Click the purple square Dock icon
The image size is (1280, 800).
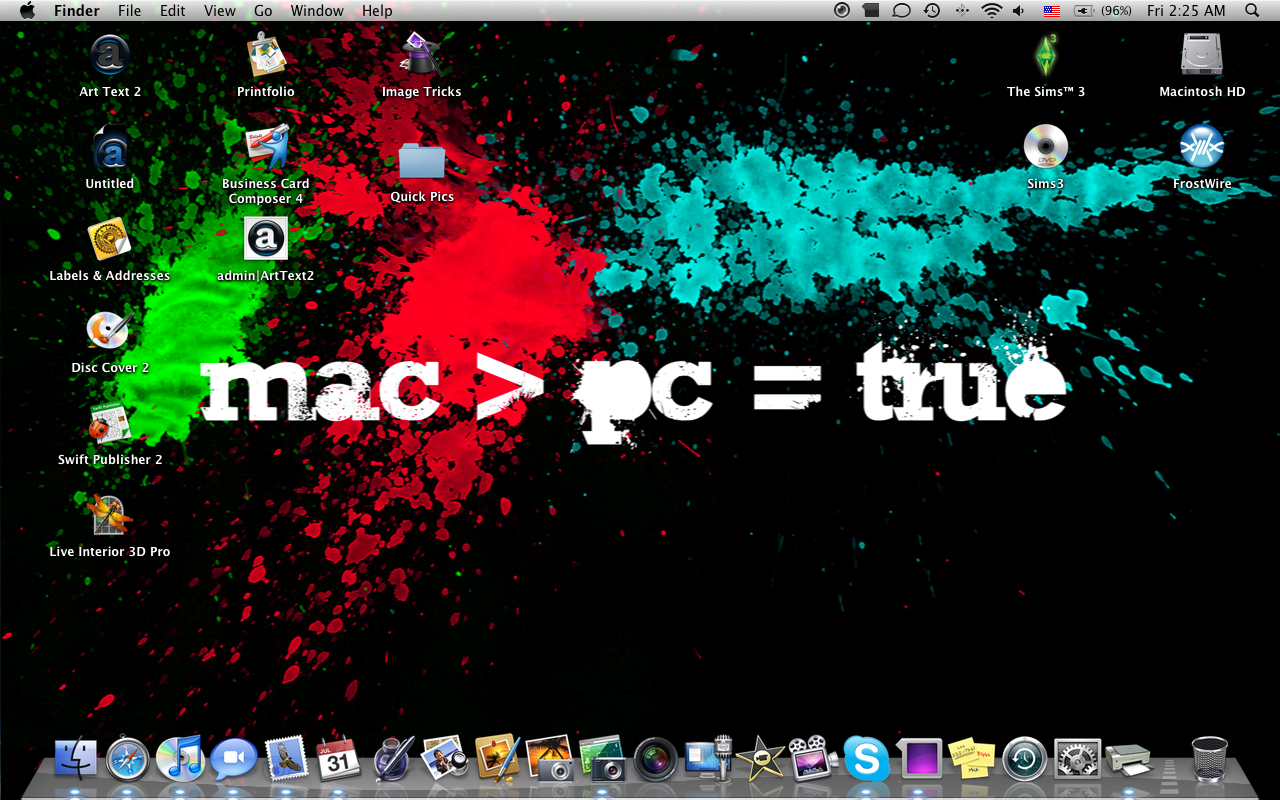point(921,758)
